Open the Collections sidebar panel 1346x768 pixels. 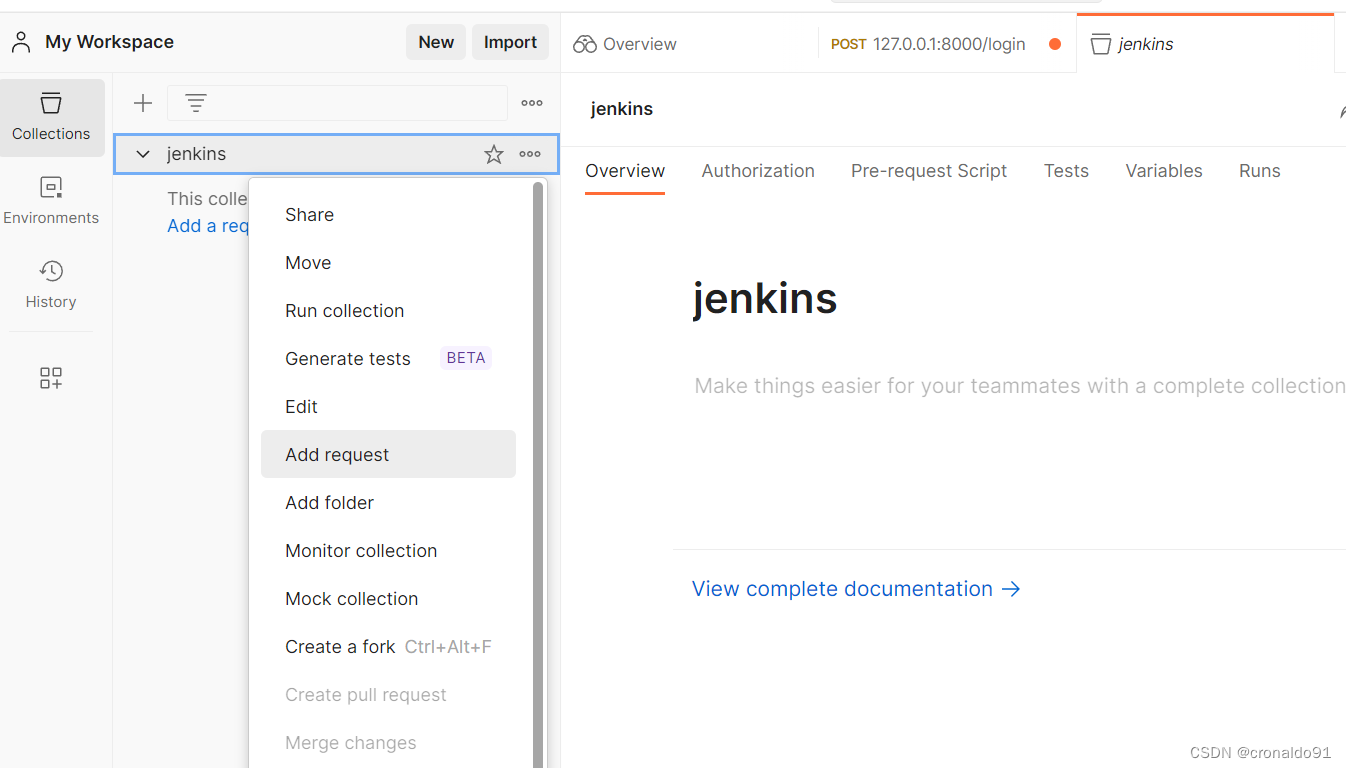coord(51,117)
